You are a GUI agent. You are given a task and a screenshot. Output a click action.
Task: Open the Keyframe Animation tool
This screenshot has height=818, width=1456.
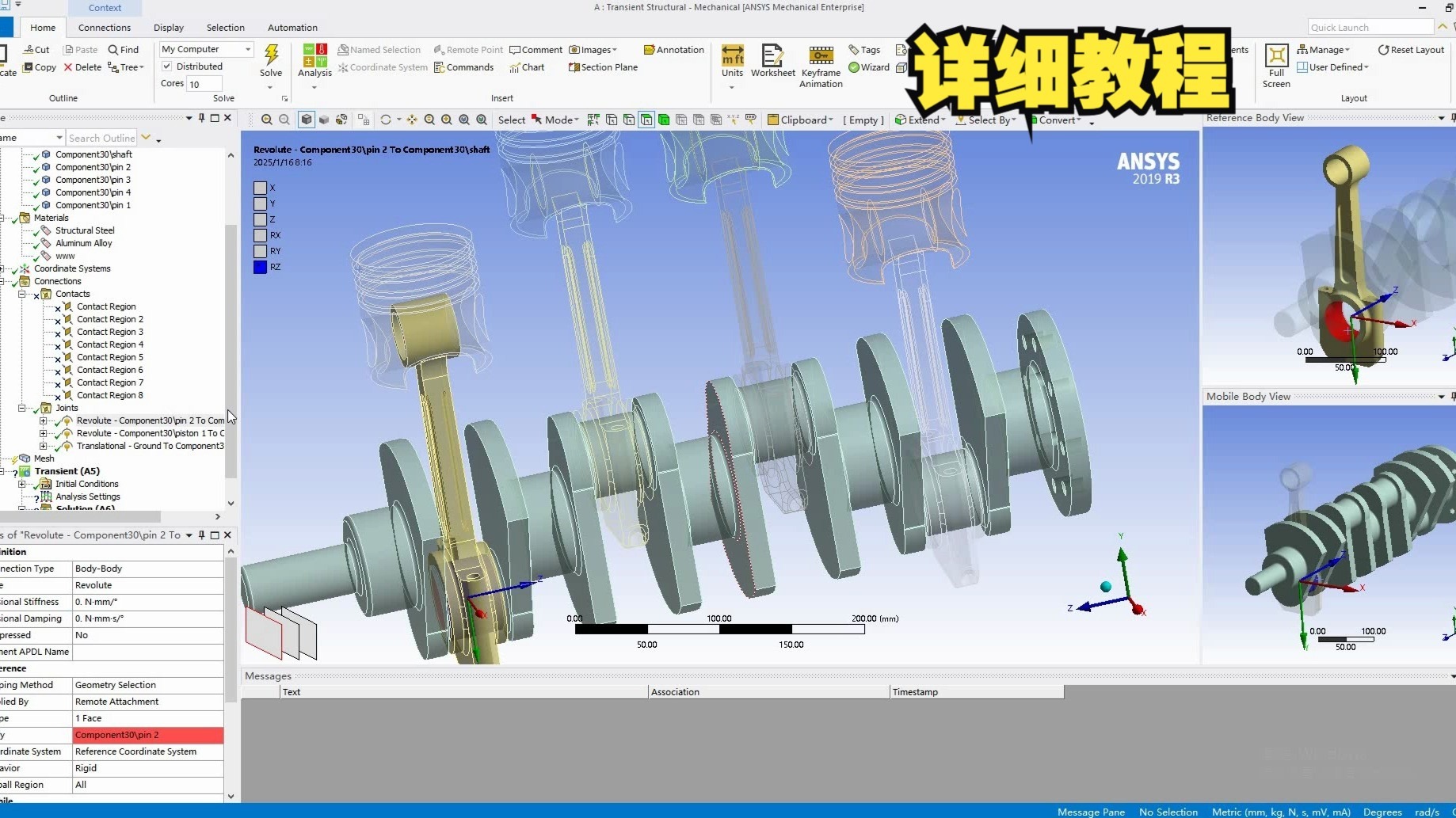(x=821, y=55)
